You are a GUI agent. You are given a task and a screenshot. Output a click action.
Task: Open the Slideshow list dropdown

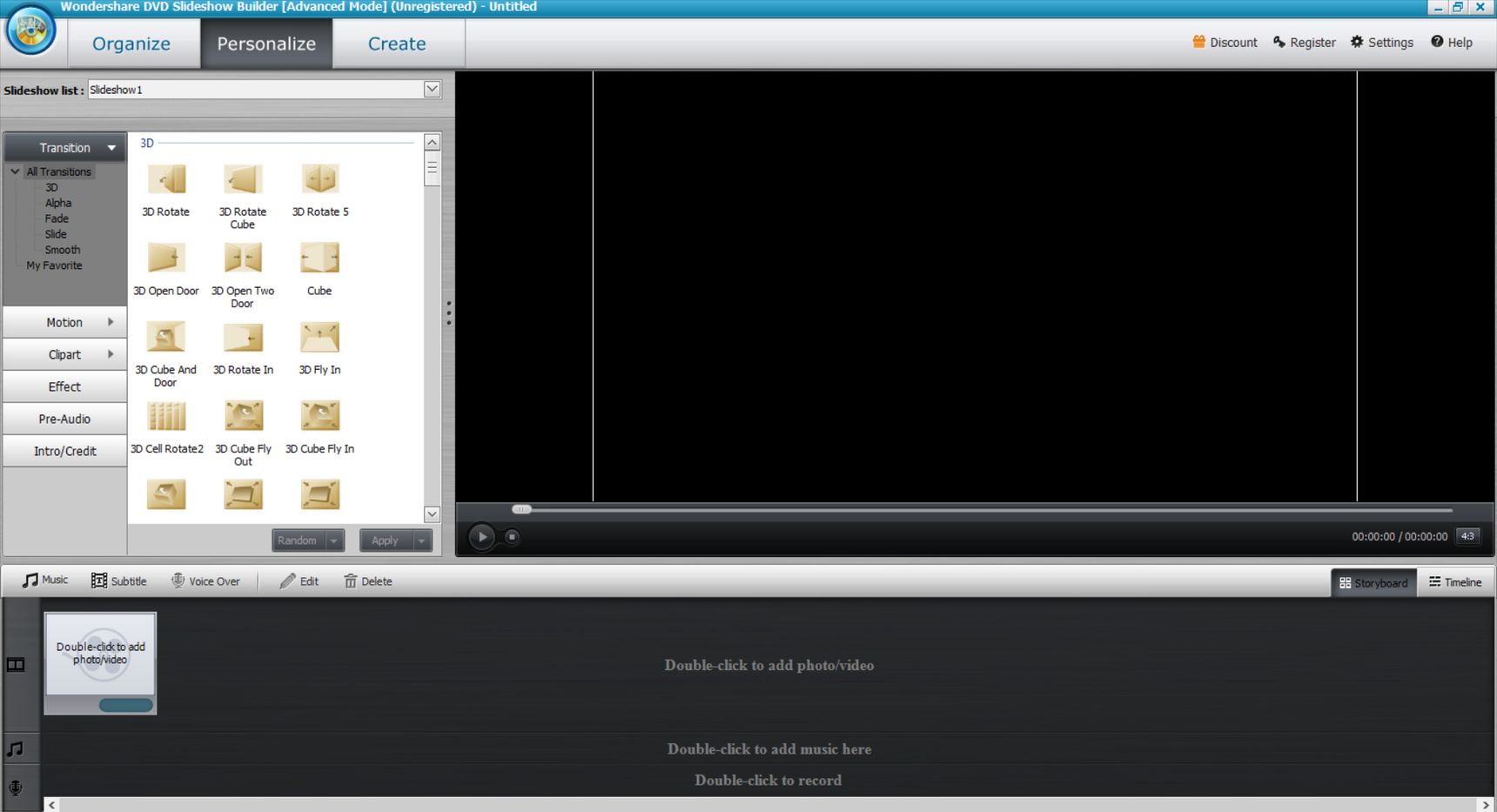tap(432, 90)
